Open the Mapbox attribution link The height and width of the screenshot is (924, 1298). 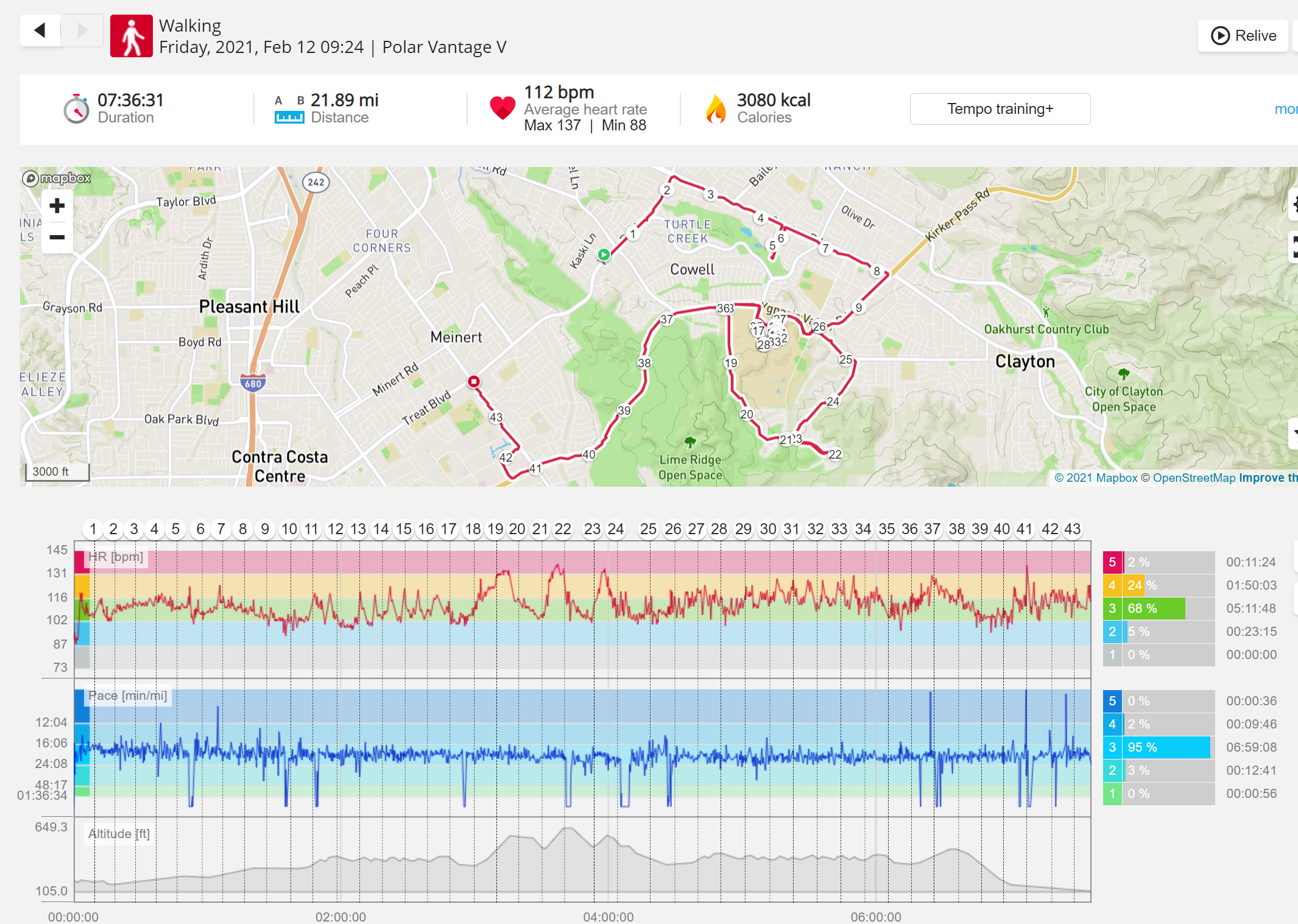pyautogui.click(x=1096, y=478)
